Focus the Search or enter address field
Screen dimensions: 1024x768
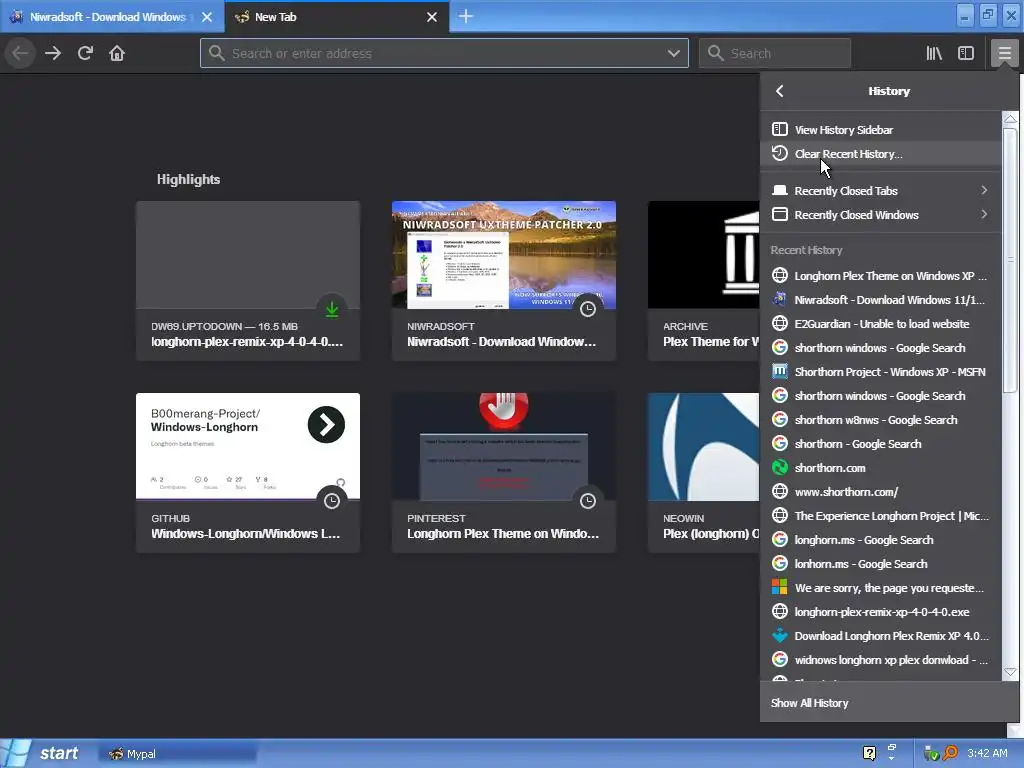[444, 53]
